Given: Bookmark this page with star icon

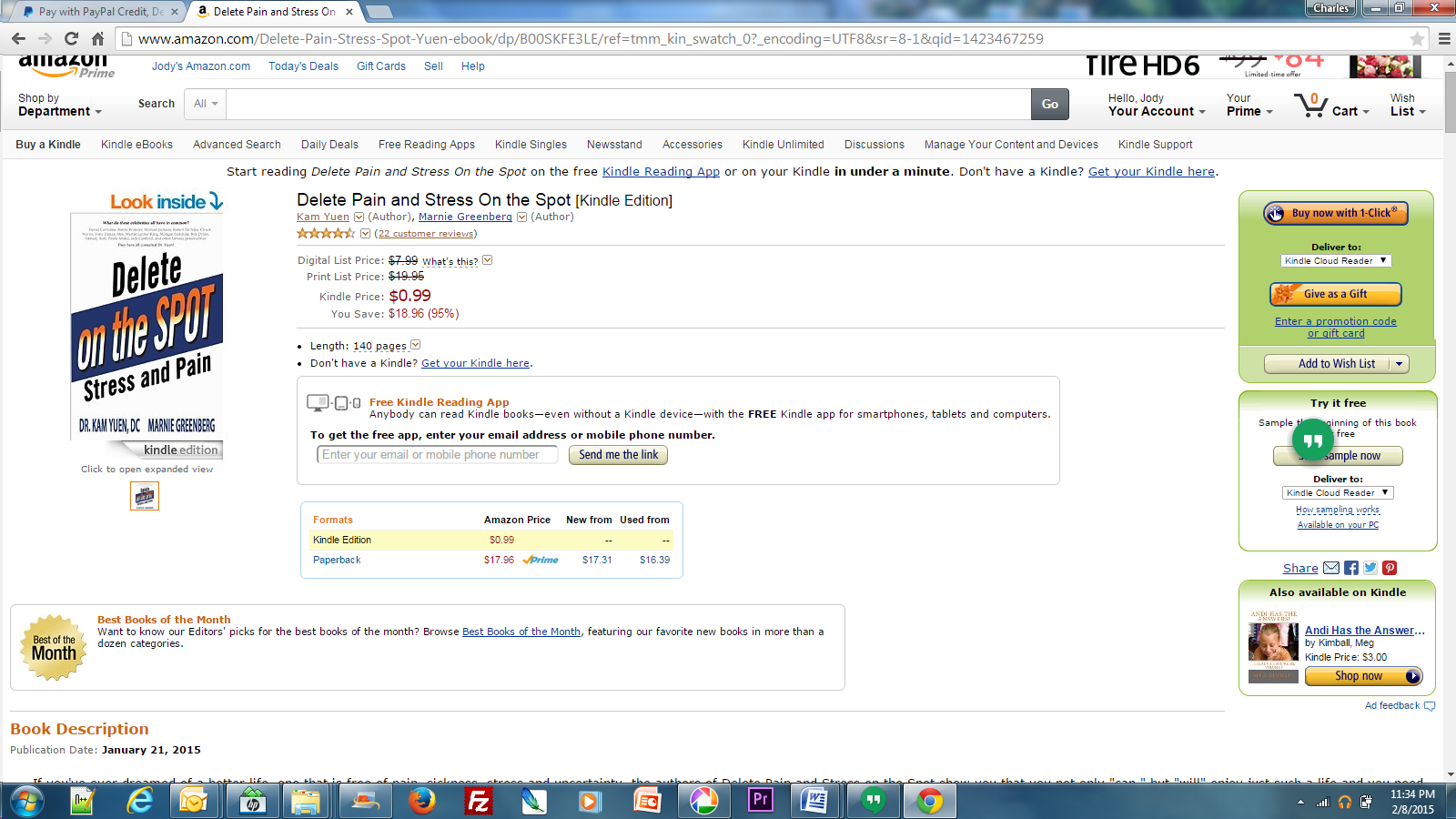Looking at the screenshot, I should 1417,39.
